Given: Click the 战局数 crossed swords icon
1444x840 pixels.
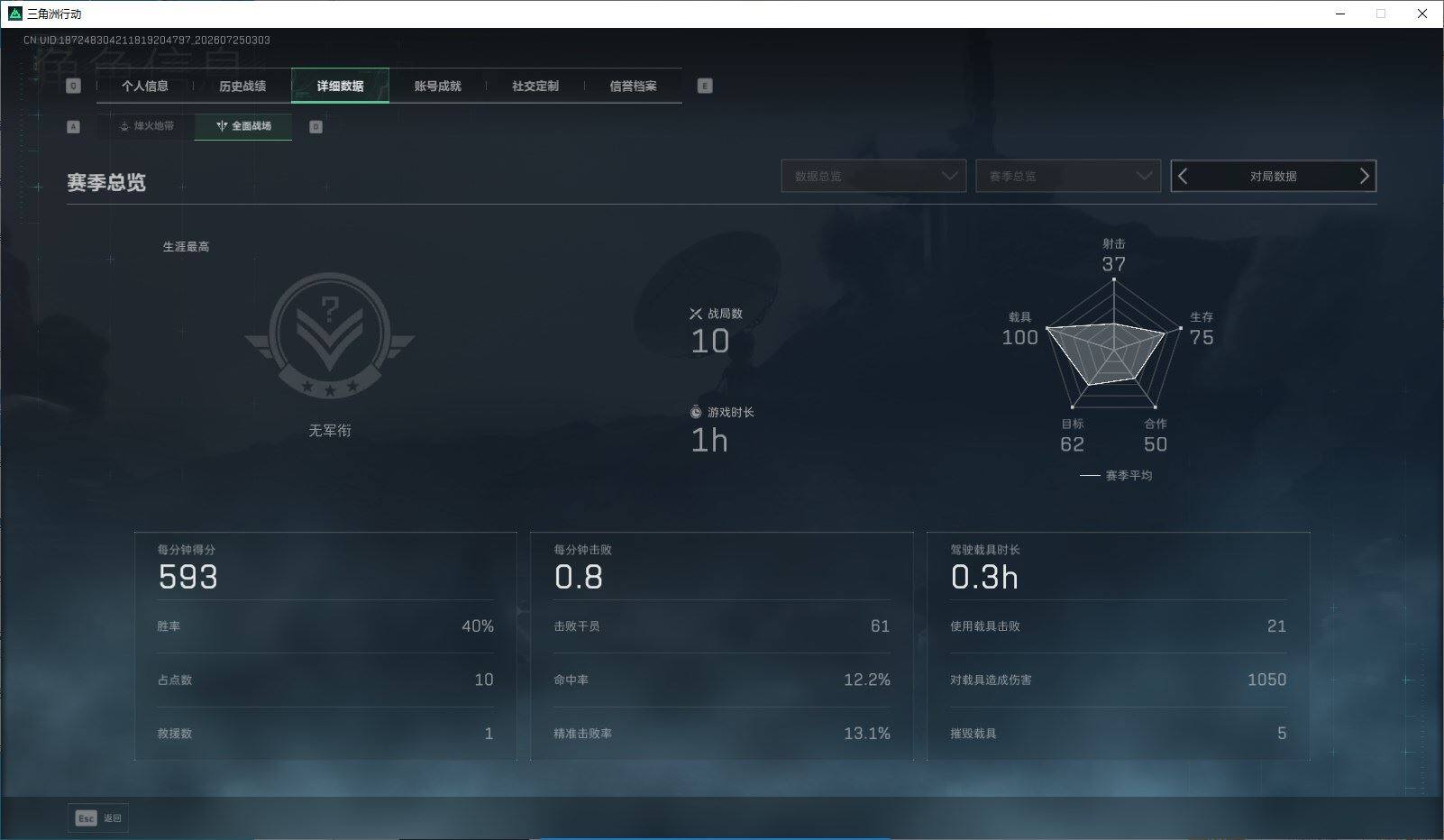Looking at the screenshot, I should [696, 314].
